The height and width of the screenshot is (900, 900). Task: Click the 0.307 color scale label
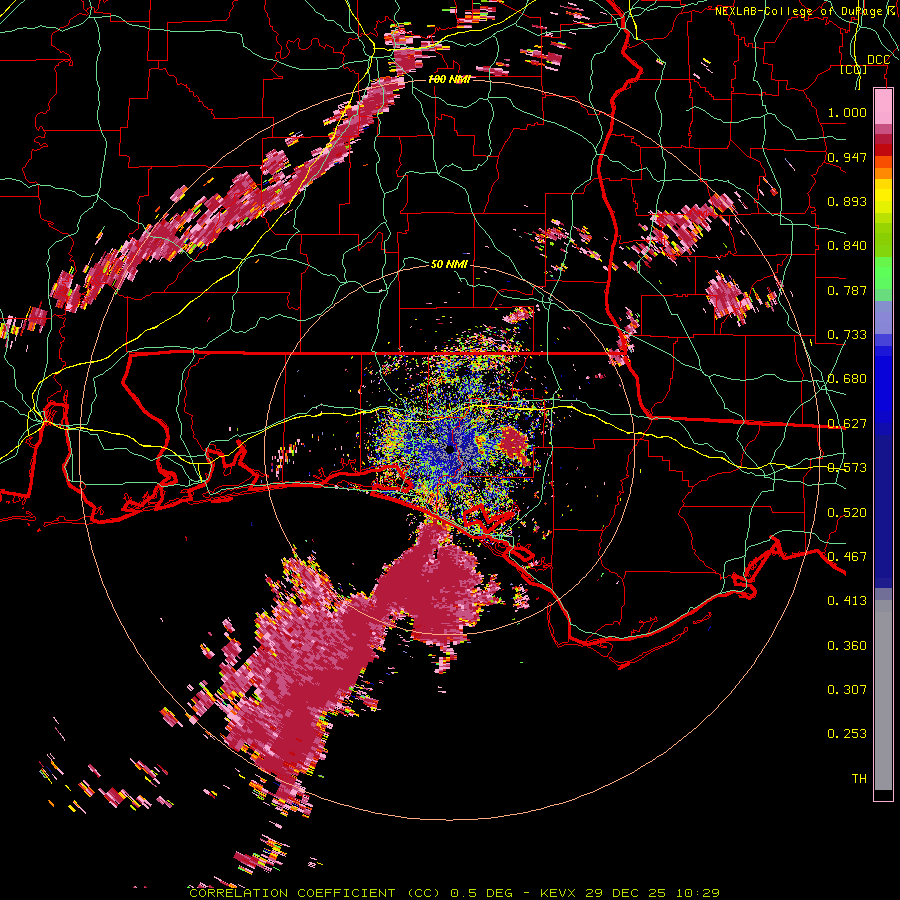pos(847,690)
